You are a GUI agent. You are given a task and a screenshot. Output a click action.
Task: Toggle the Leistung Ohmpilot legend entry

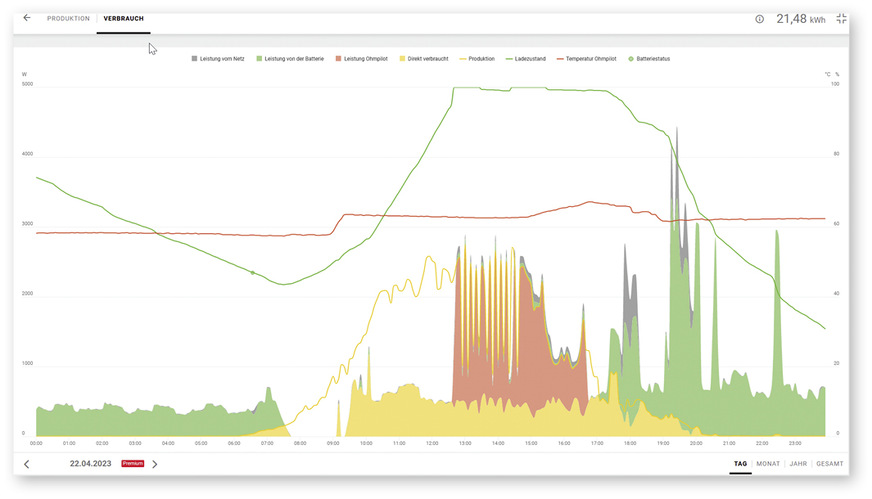(x=362, y=59)
